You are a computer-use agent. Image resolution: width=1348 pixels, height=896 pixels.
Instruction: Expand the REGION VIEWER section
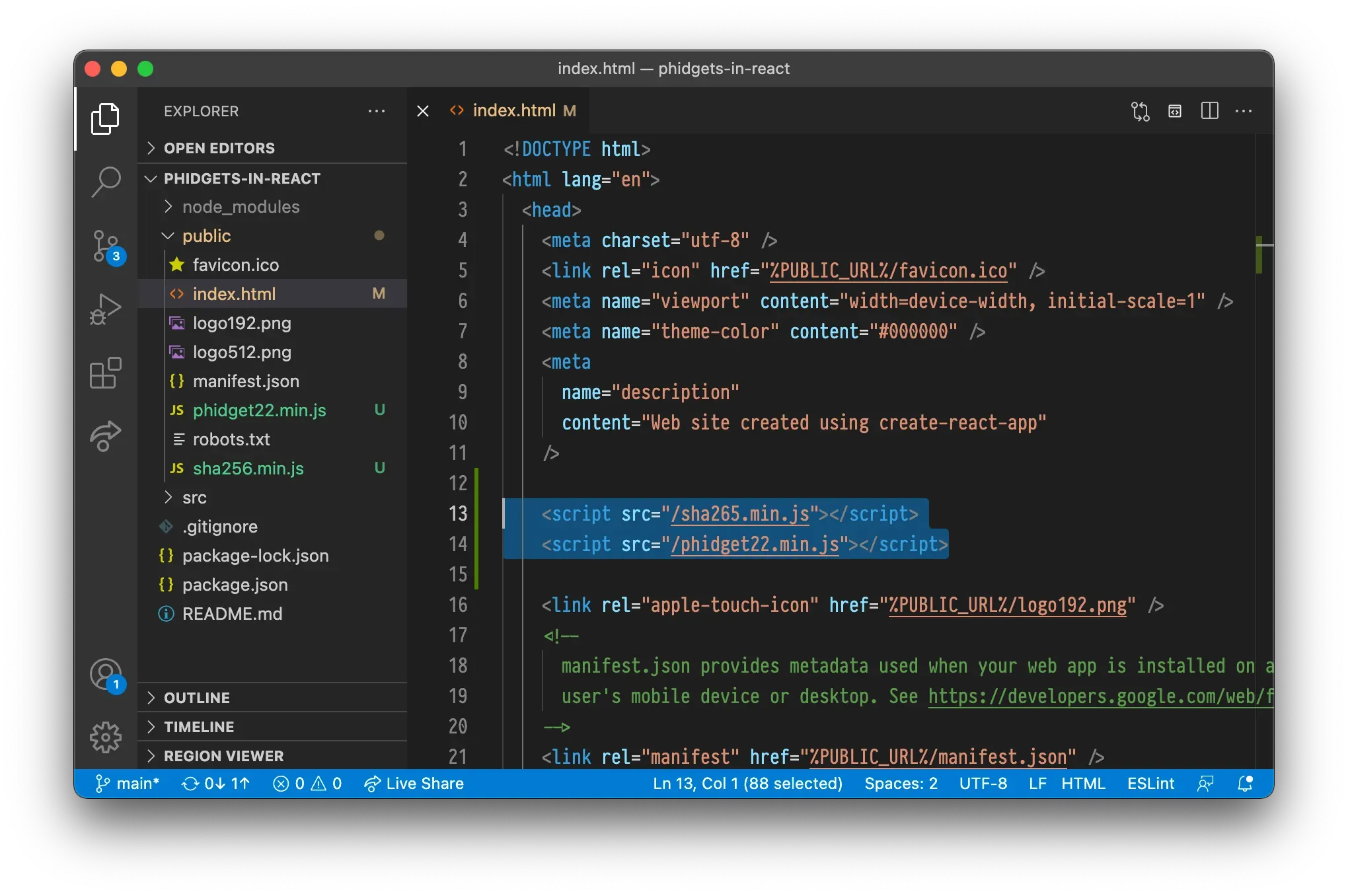tap(272, 756)
